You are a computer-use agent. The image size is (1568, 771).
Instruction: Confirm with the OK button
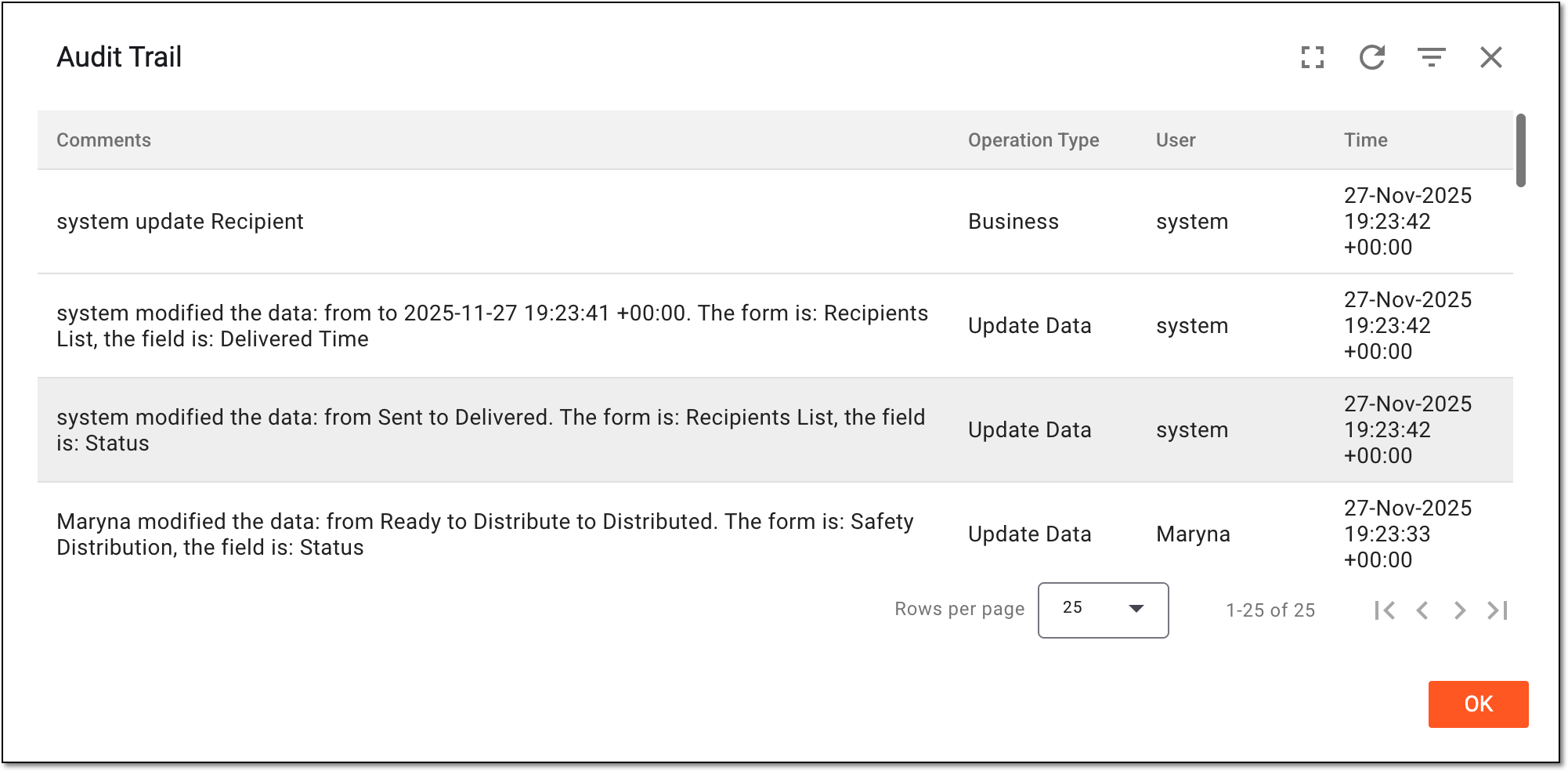1478,704
